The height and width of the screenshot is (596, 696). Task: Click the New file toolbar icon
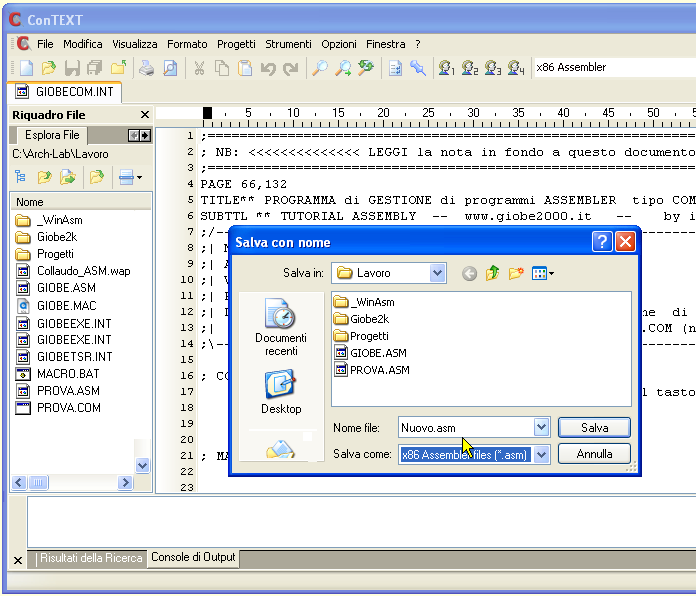[x=26, y=68]
